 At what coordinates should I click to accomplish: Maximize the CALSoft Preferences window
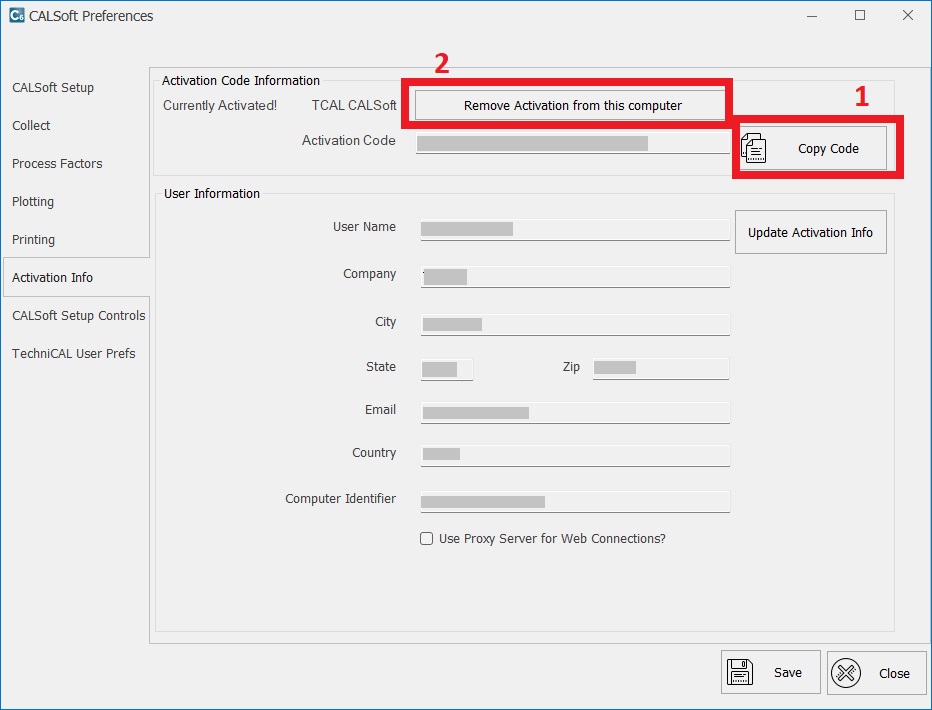coord(859,15)
